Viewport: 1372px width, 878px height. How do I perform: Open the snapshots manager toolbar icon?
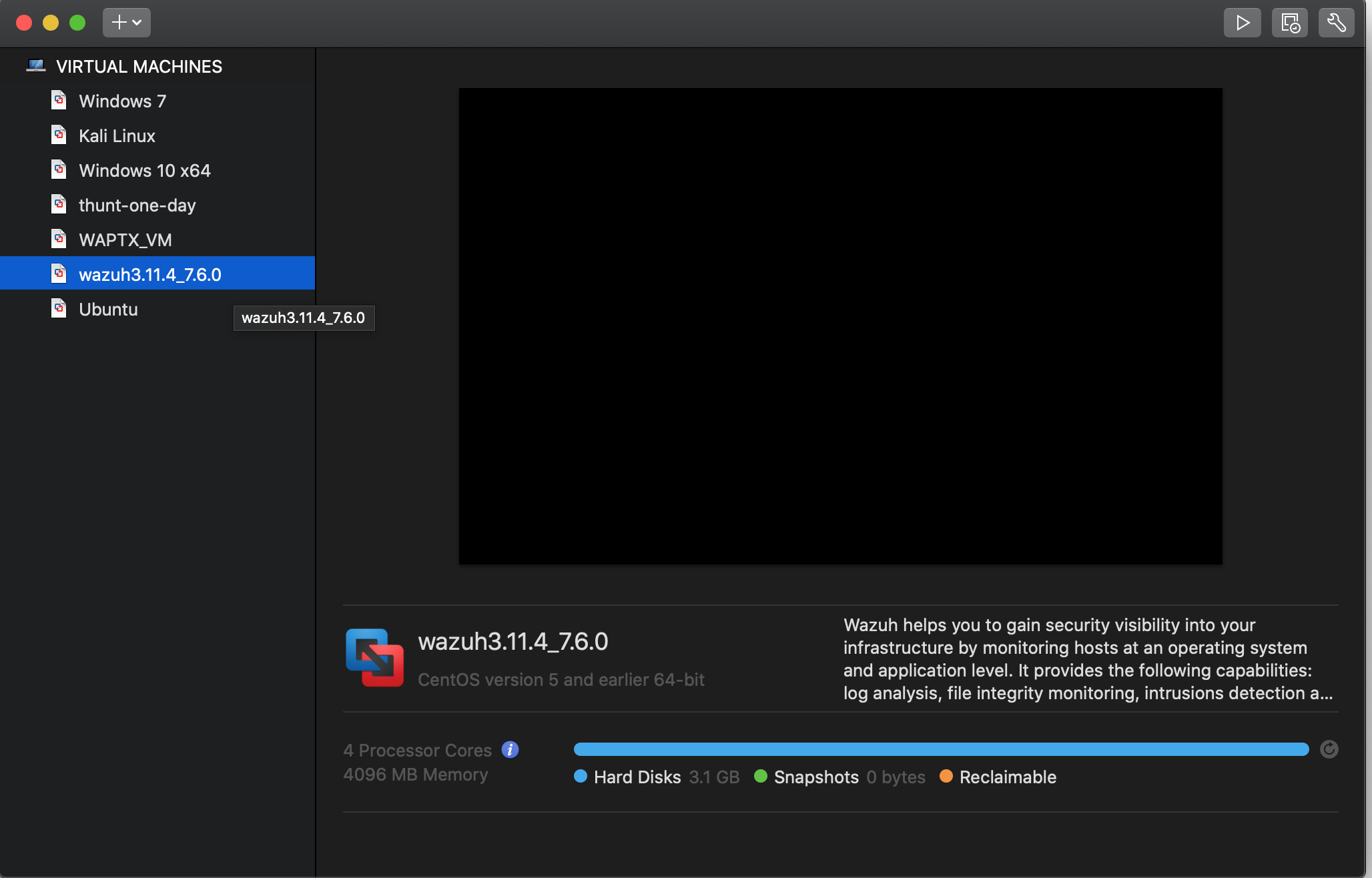pyautogui.click(x=1289, y=23)
